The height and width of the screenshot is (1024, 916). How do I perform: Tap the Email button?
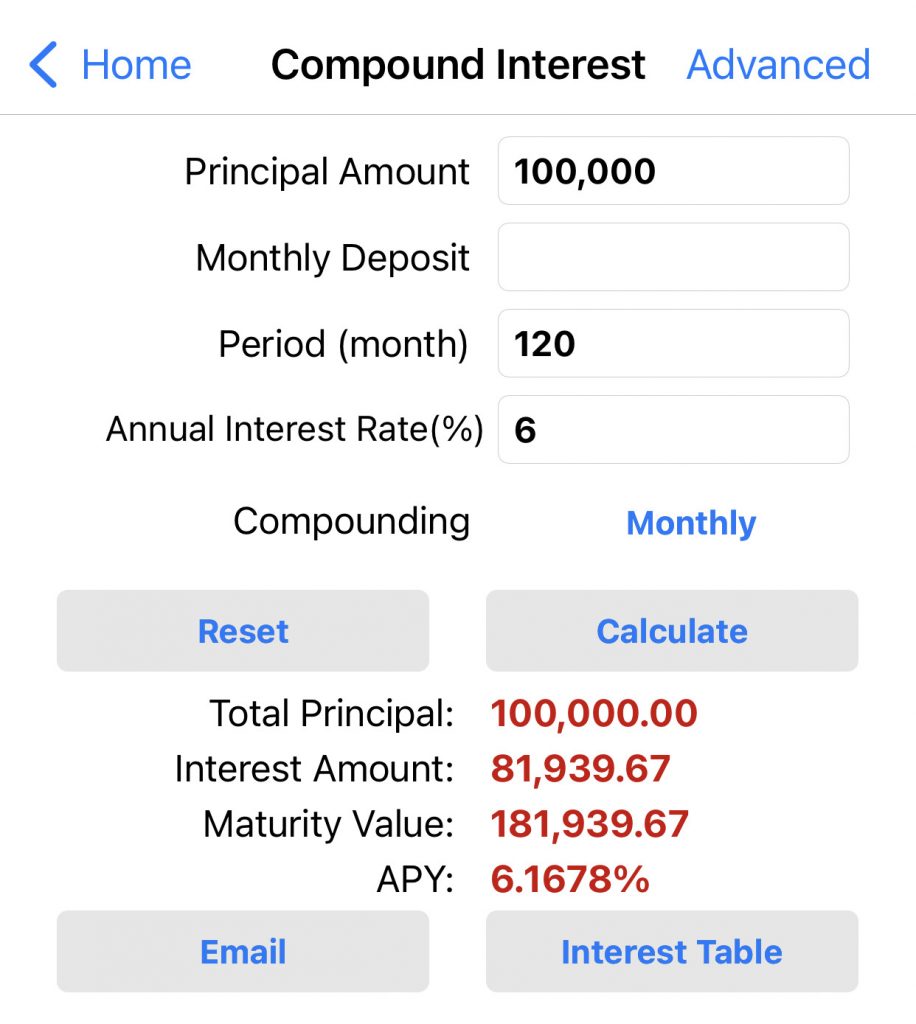(x=243, y=951)
